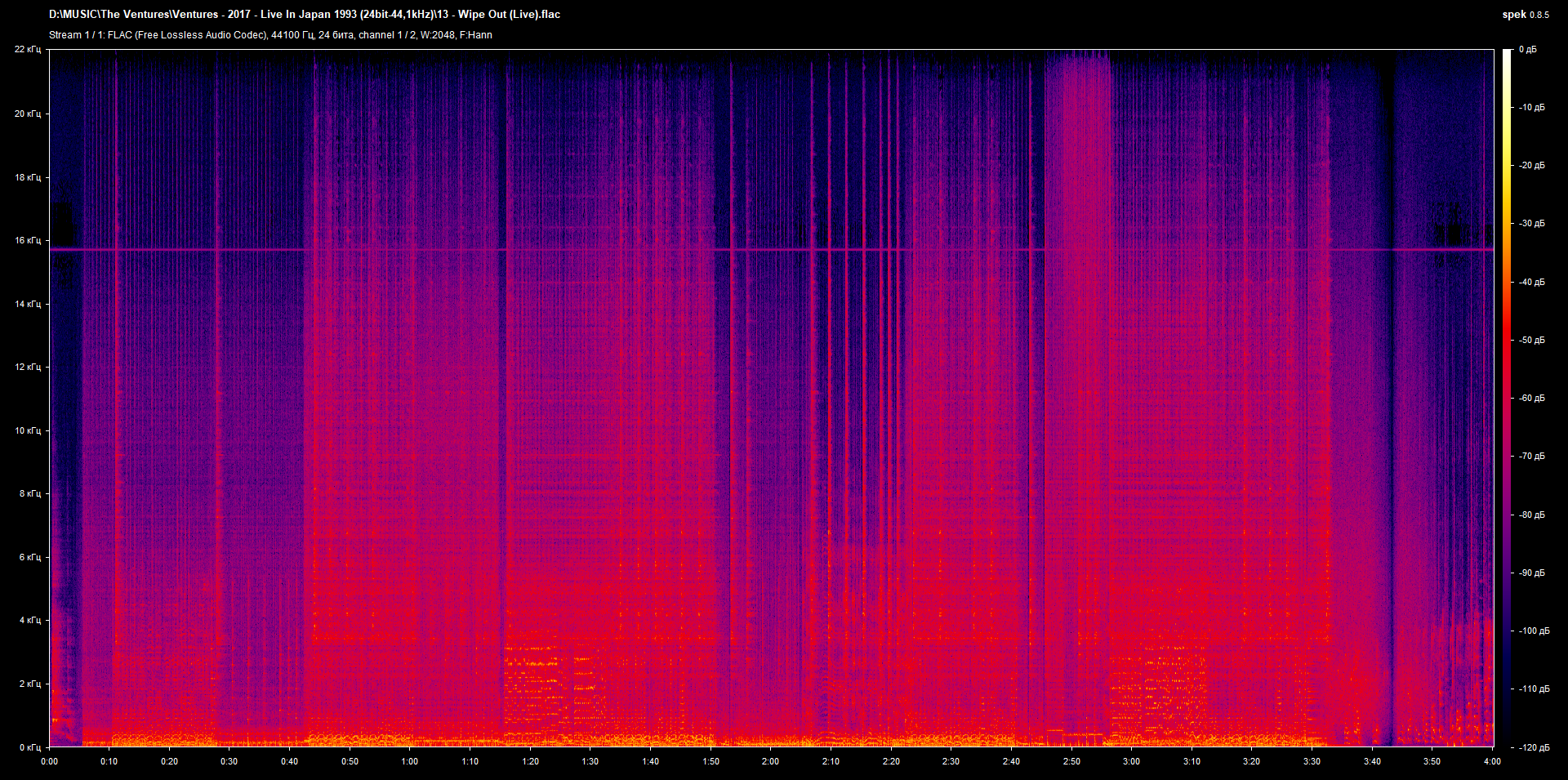
Task: Click the horizontal pink line near 16 кГц
Action: 572,249
